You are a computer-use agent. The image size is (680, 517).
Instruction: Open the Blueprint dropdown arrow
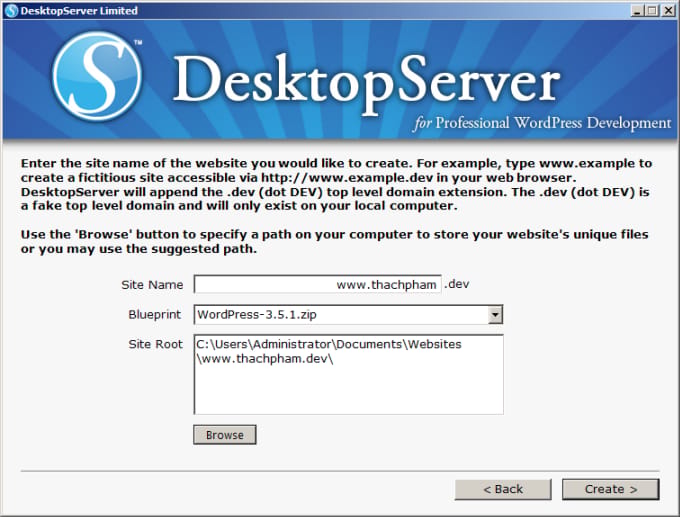495,314
